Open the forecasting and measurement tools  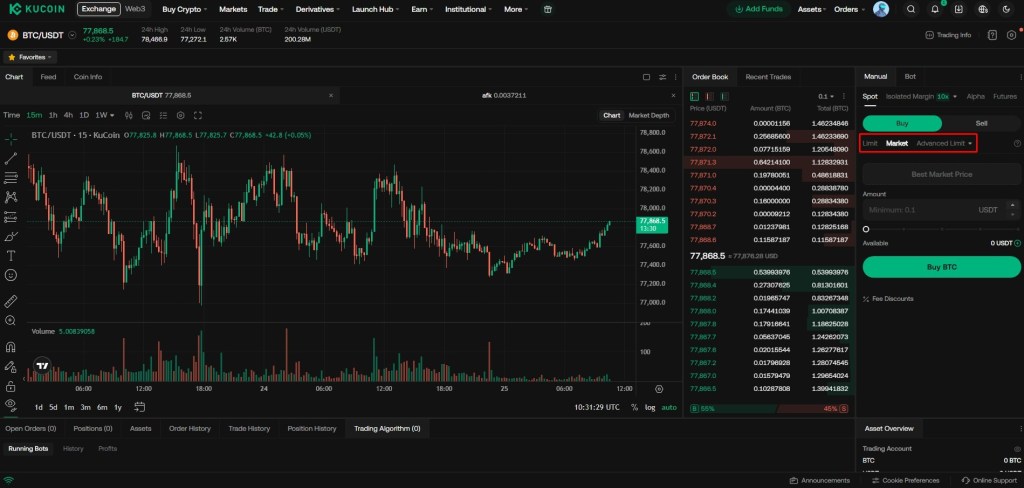pos(10,216)
